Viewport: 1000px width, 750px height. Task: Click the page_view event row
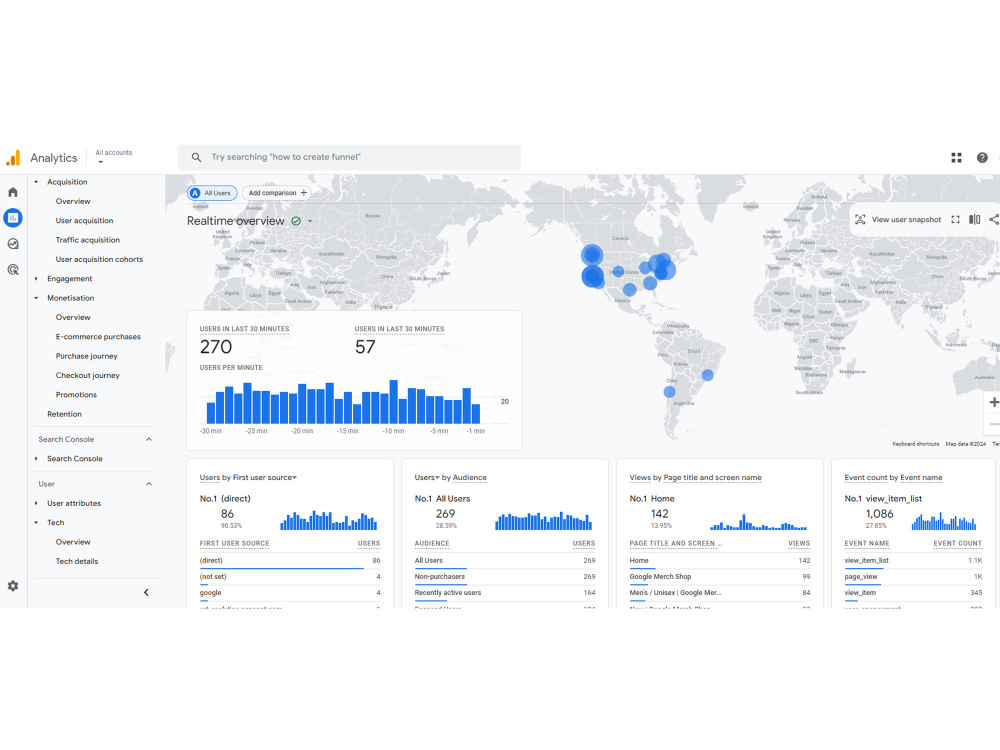[913, 577]
